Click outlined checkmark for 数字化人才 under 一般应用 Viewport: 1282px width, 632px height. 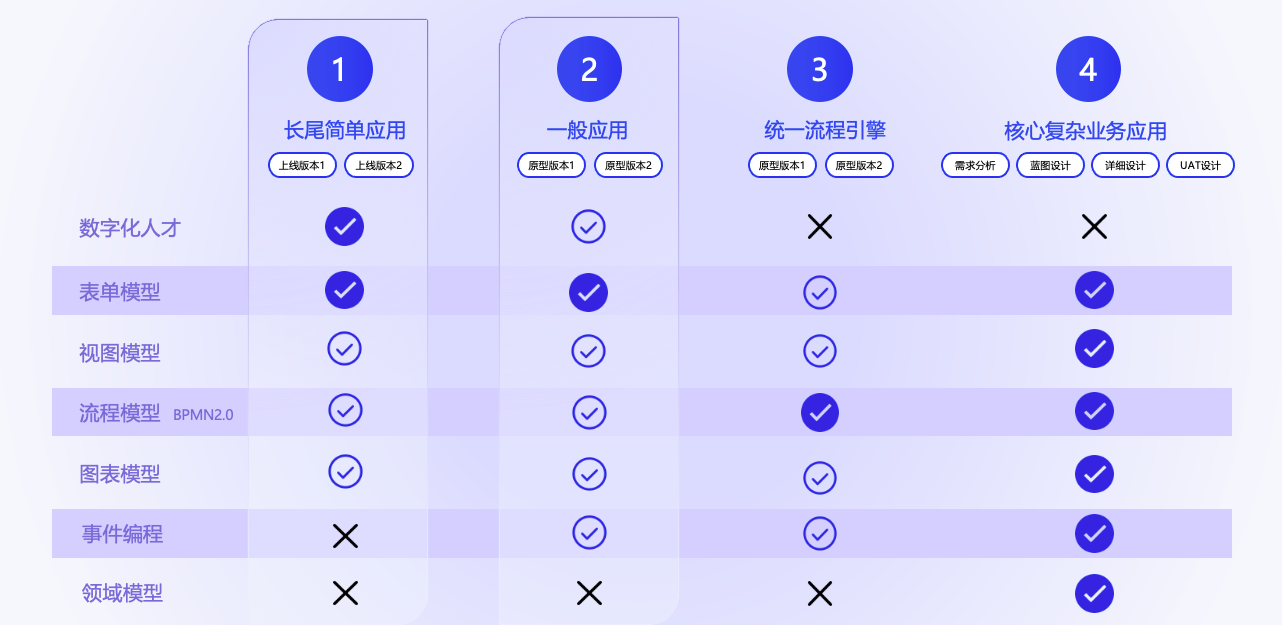tap(588, 227)
